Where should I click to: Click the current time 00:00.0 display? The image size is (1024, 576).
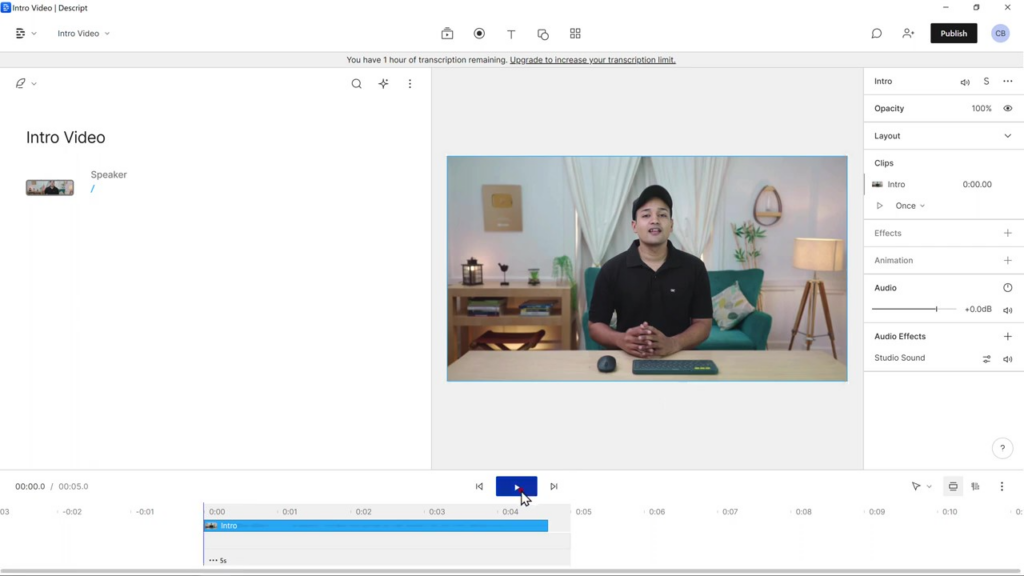pos(30,487)
